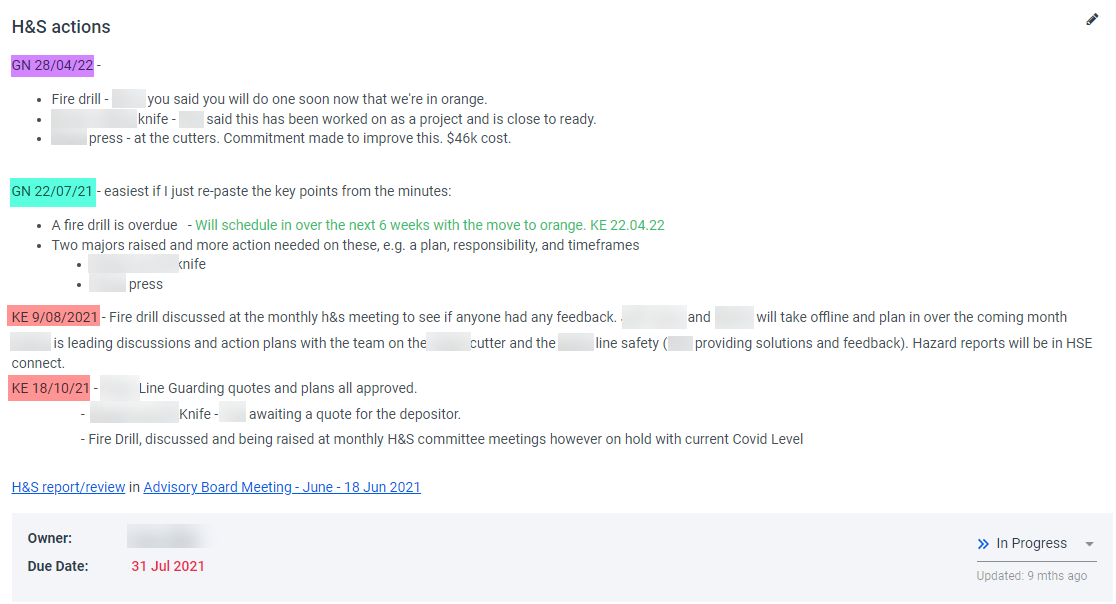Expand the status dropdown arrow
This screenshot has width=1116, height=604.
pos(1089,544)
